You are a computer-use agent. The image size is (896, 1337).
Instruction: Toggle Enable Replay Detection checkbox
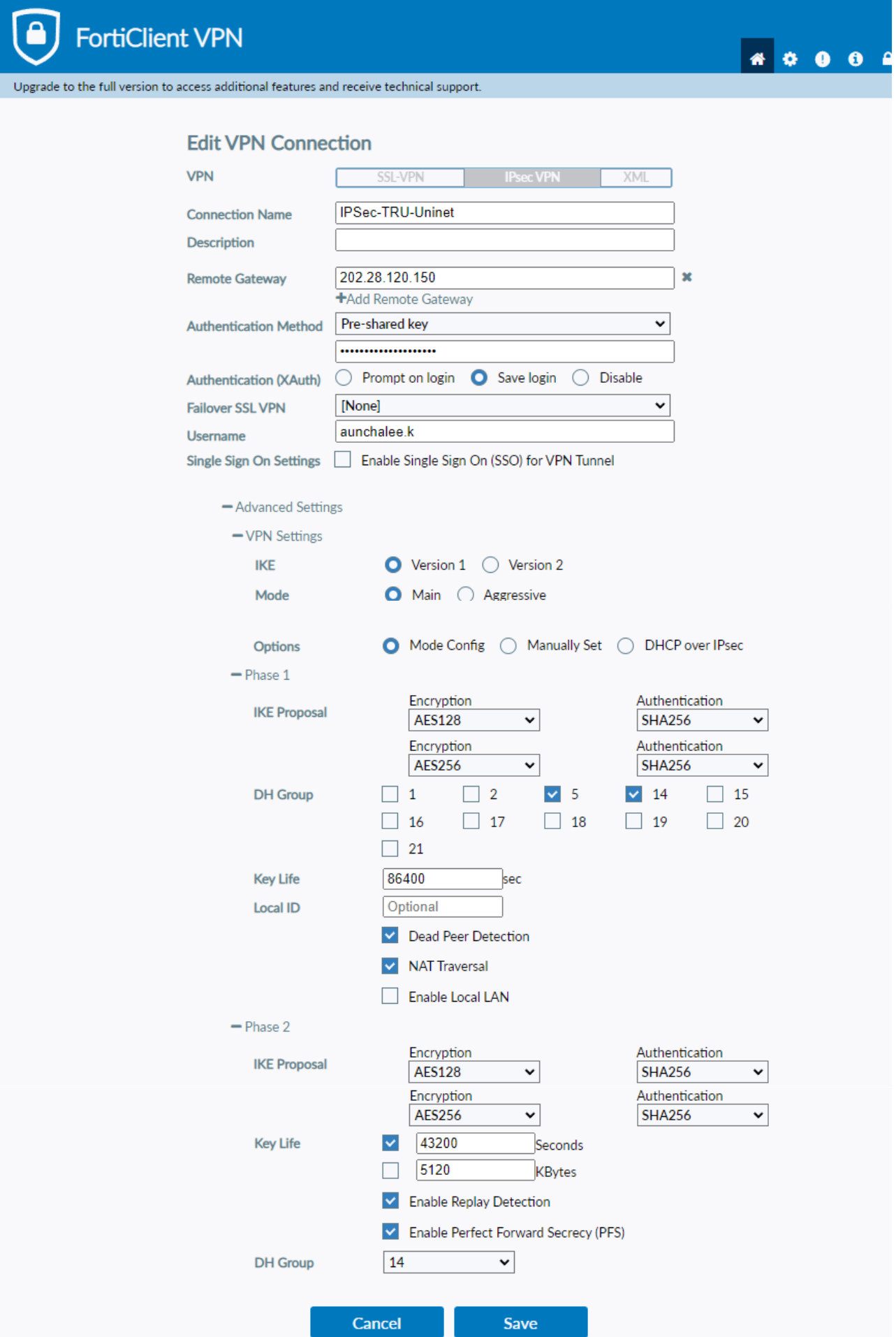(391, 1201)
